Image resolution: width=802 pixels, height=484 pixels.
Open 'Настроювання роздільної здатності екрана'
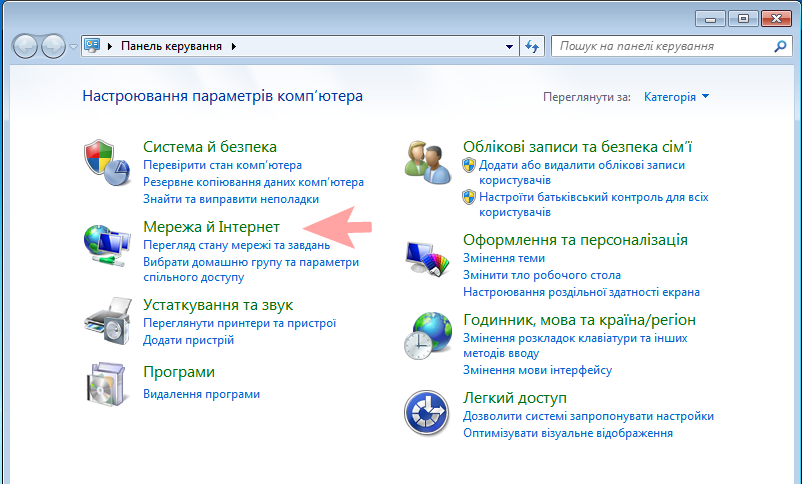click(x=581, y=292)
